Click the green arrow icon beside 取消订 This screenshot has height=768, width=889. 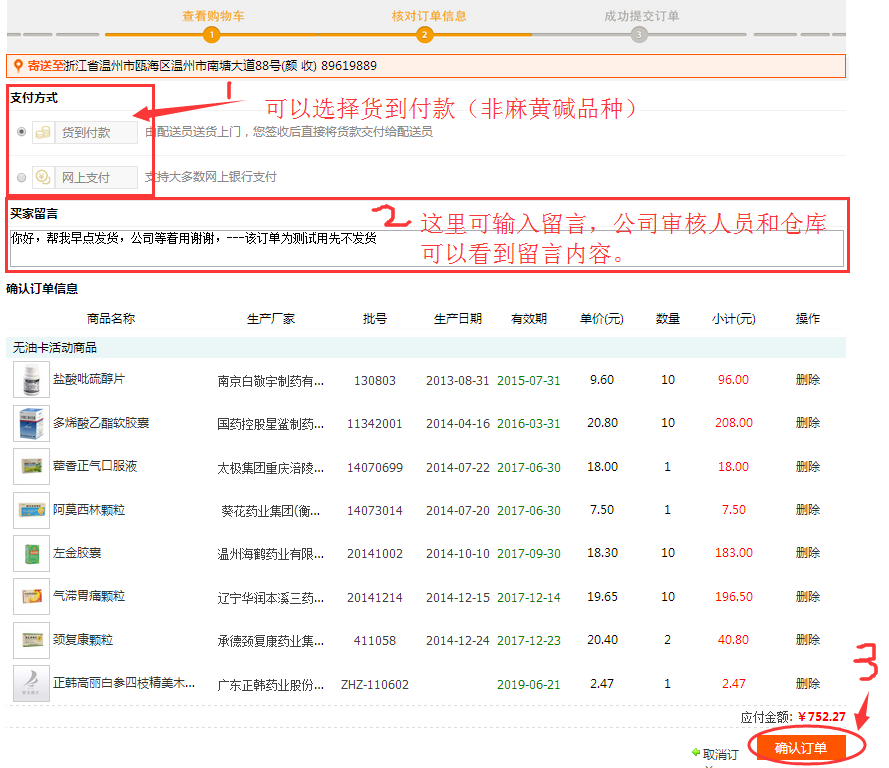(x=696, y=753)
